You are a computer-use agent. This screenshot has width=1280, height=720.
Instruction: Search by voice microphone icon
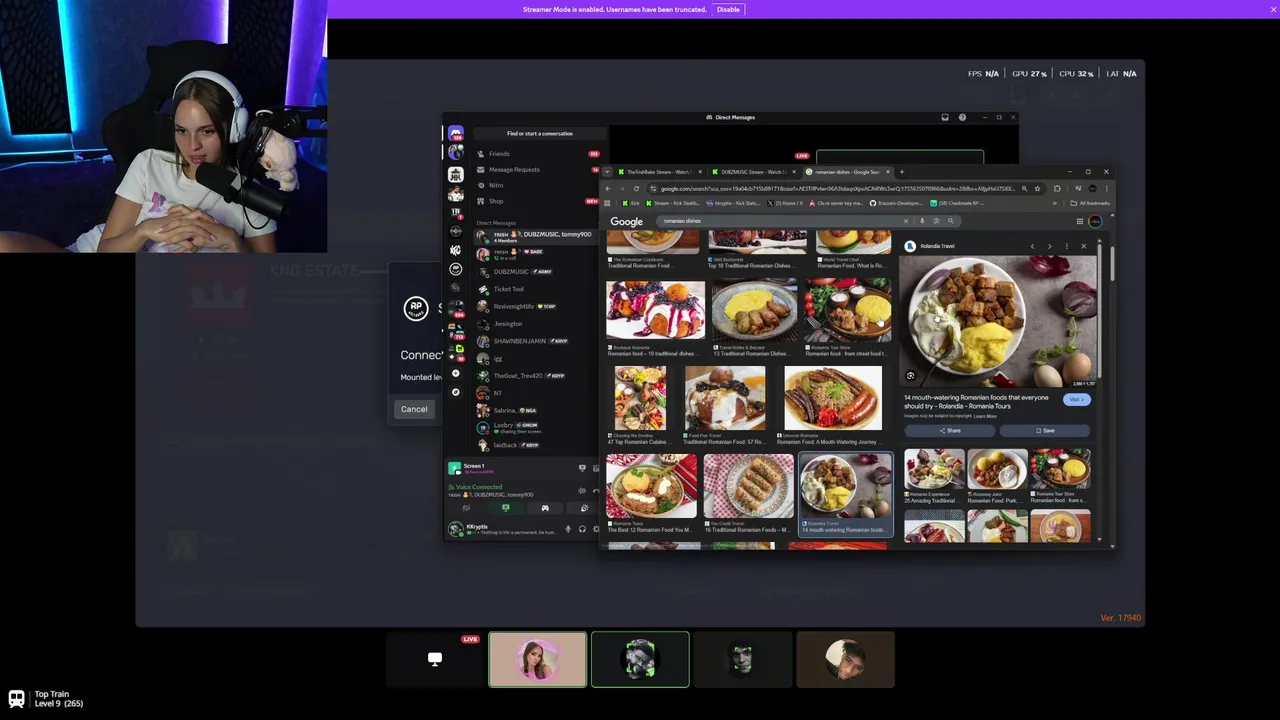(x=922, y=221)
